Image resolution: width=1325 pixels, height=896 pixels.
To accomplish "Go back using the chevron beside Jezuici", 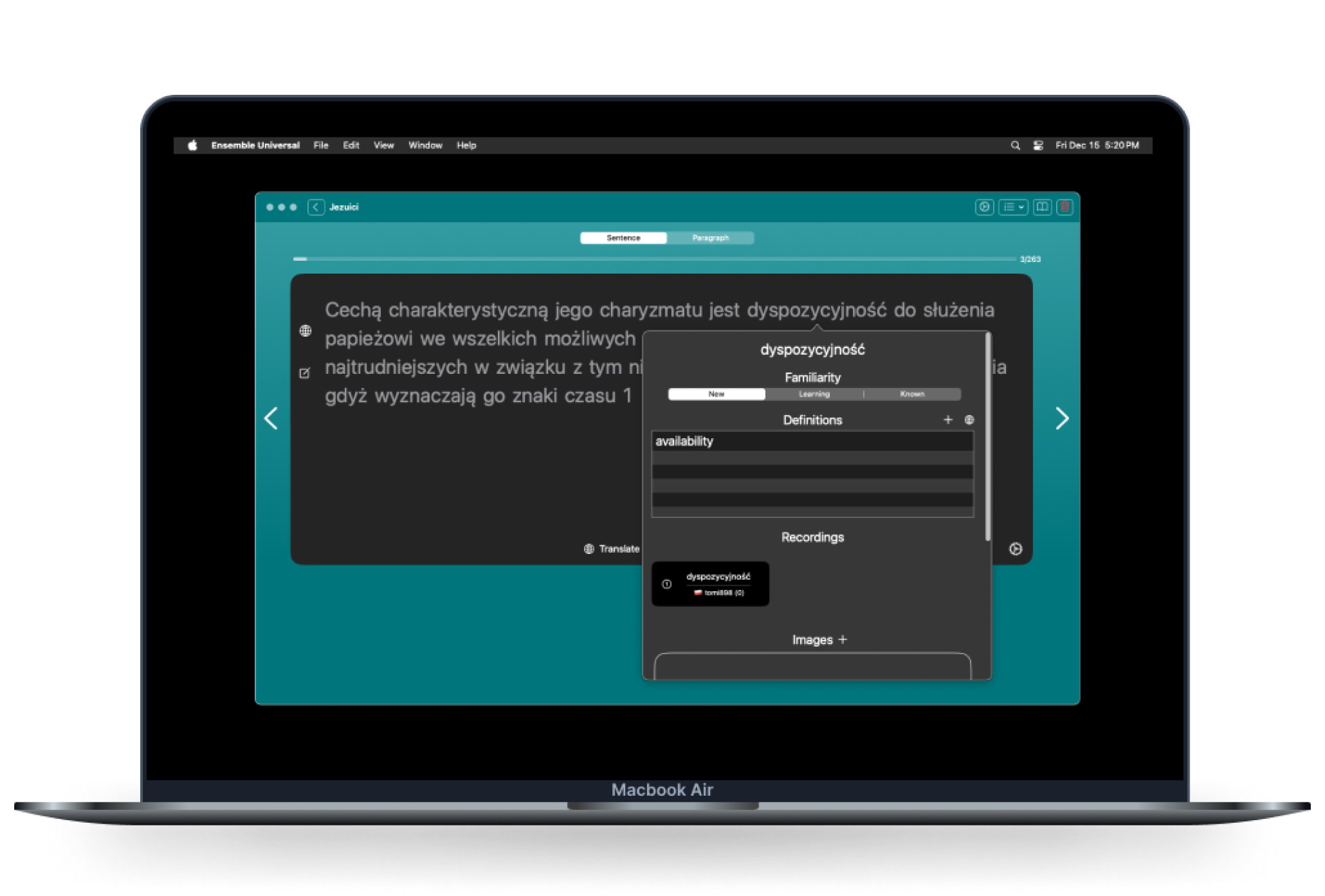I will [316, 207].
